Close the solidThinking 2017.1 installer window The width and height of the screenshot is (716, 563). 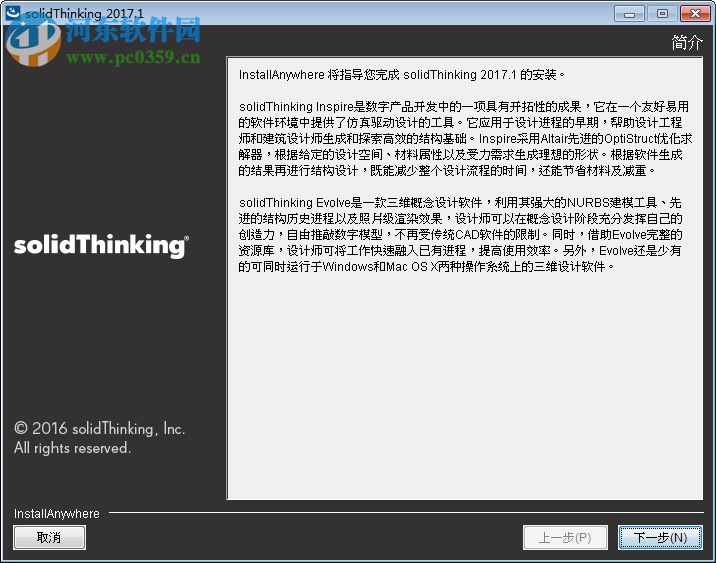pos(695,14)
